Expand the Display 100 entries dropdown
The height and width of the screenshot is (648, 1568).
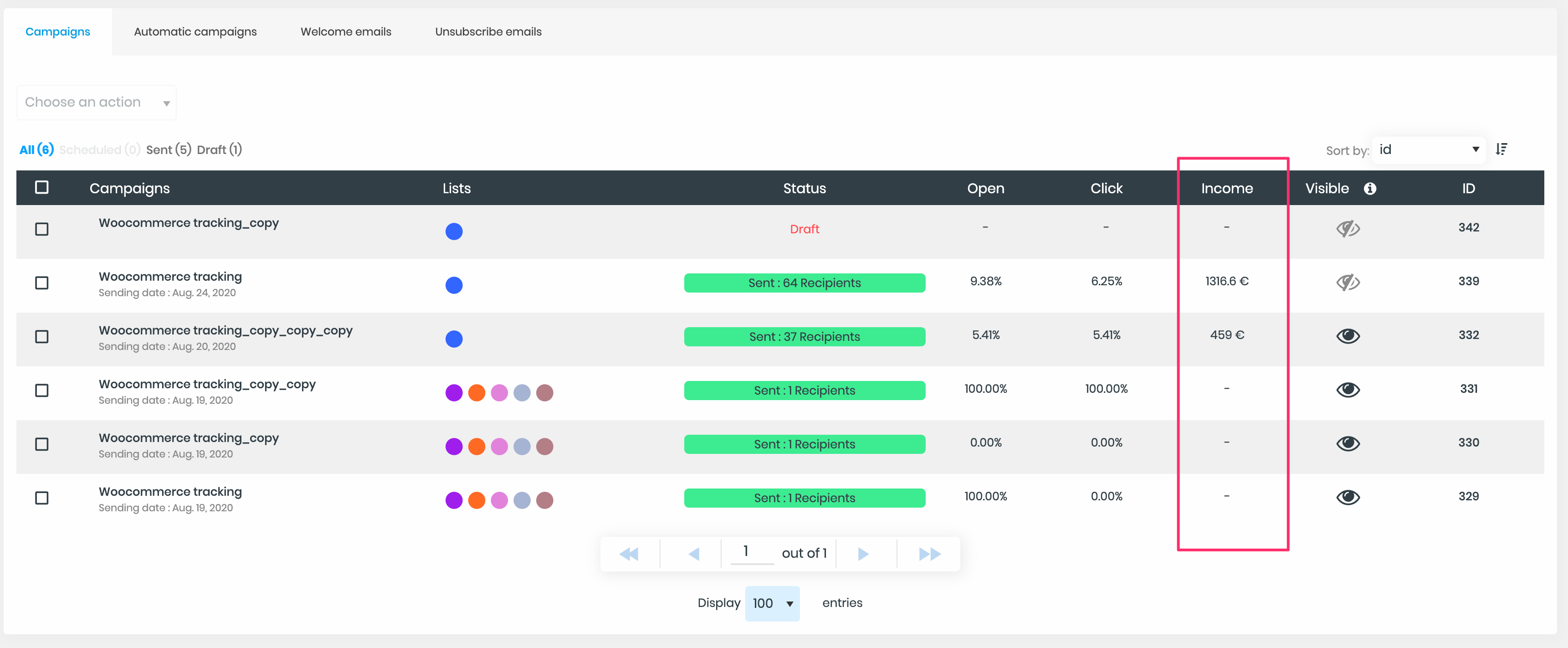tap(772, 603)
